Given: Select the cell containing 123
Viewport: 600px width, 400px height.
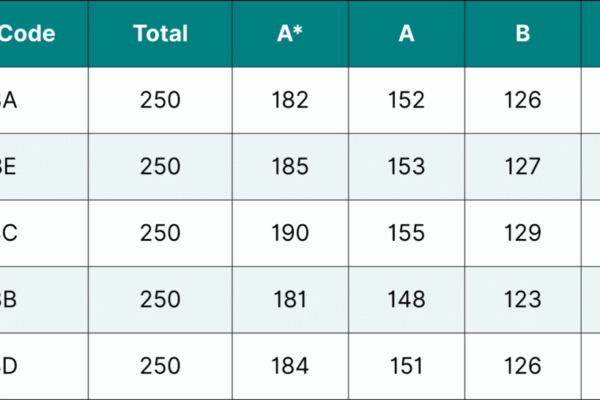Looking at the screenshot, I should (522, 299).
